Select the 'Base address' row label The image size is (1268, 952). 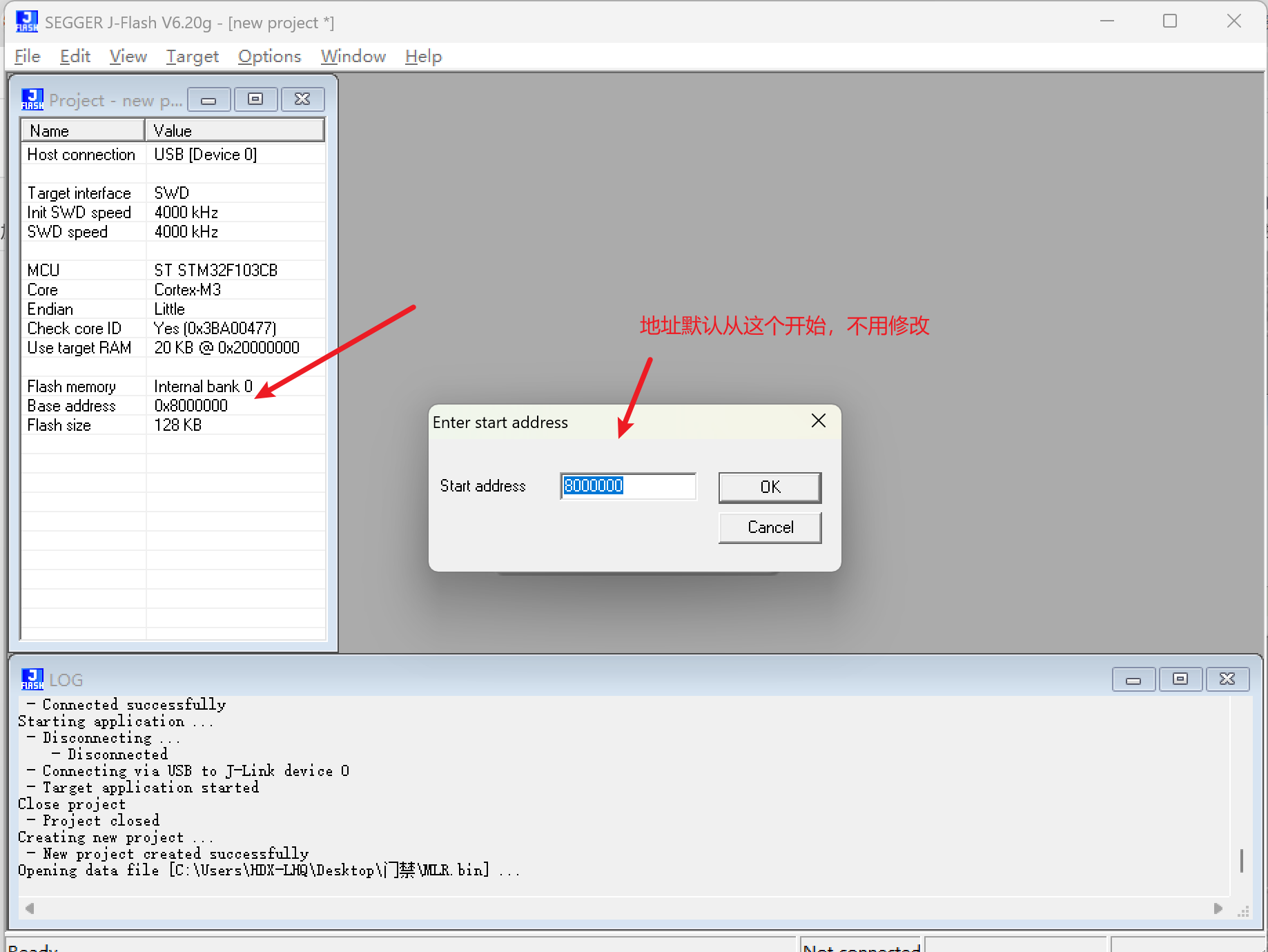pos(72,406)
